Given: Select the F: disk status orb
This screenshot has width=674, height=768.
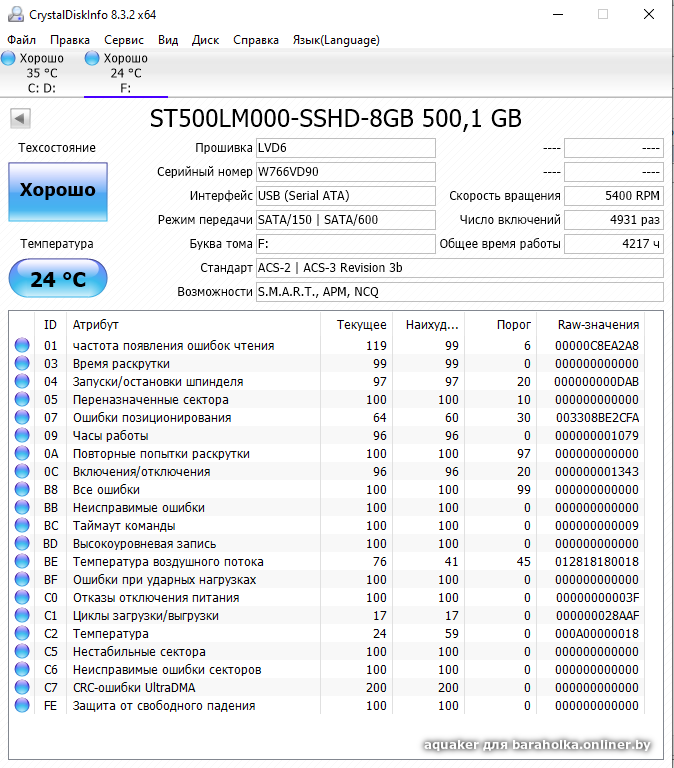Looking at the screenshot, I should tap(92, 58).
